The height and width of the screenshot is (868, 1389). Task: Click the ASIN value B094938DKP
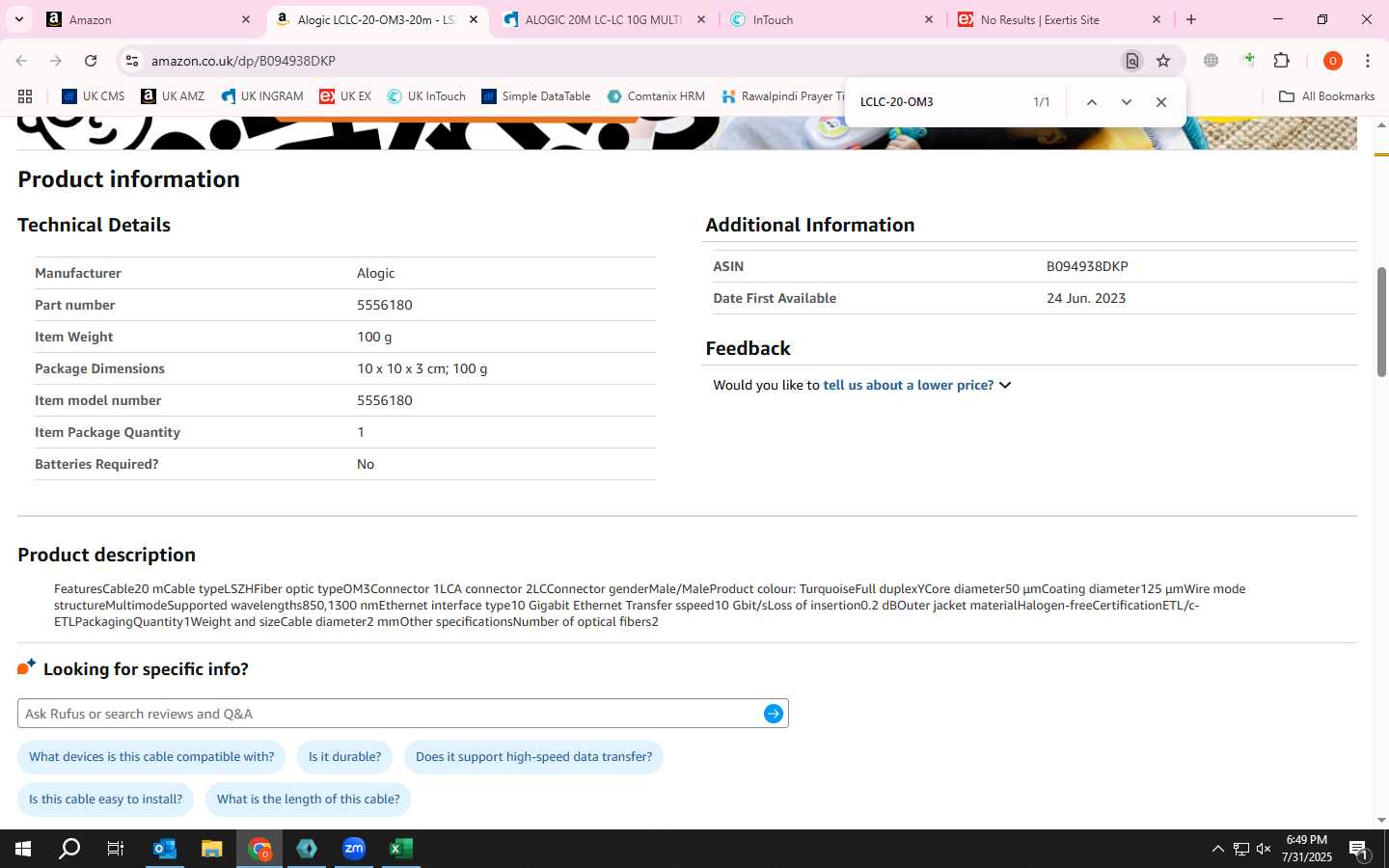(1087, 266)
